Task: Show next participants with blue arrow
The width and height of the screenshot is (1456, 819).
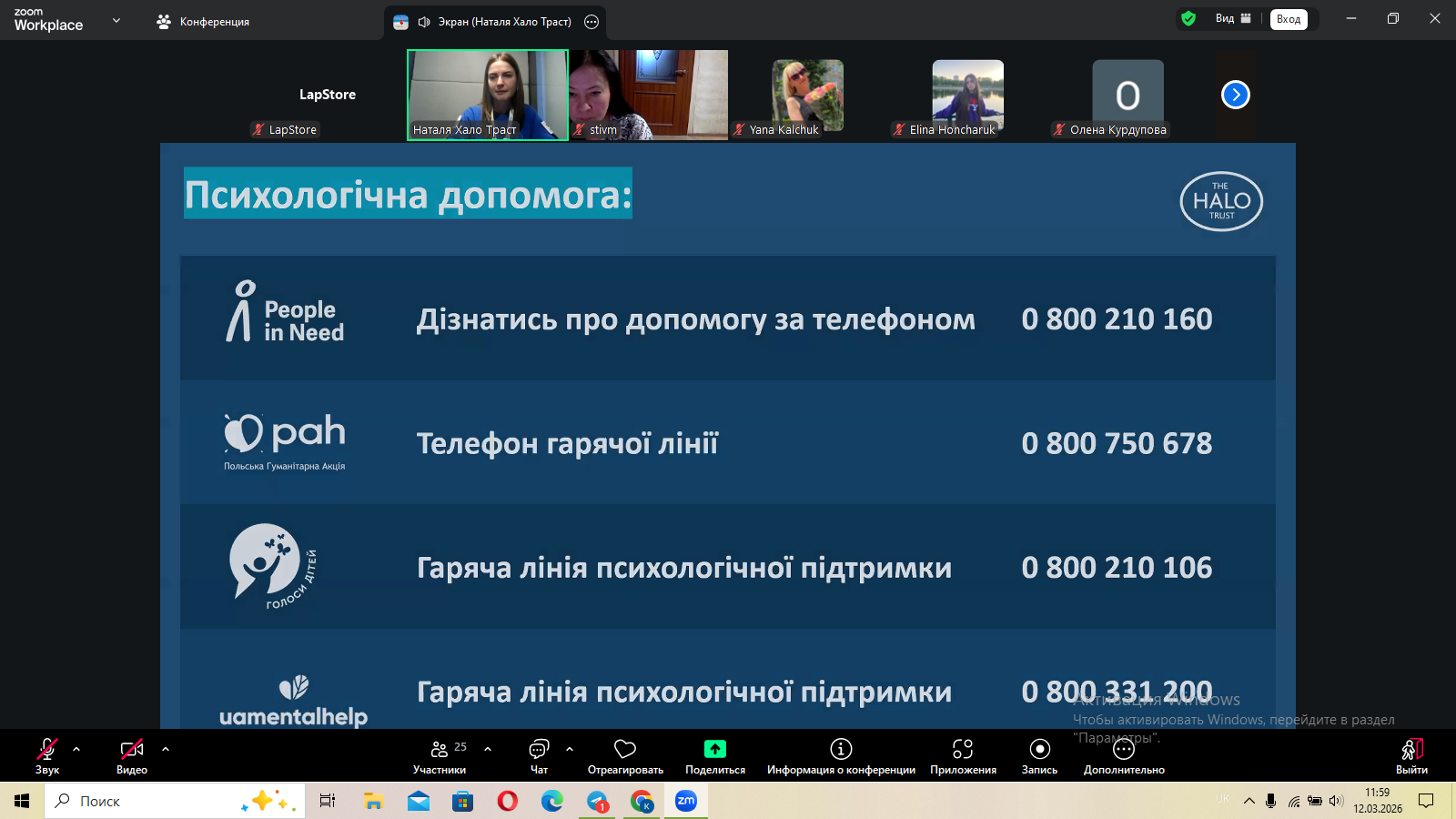Action: [x=1235, y=95]
